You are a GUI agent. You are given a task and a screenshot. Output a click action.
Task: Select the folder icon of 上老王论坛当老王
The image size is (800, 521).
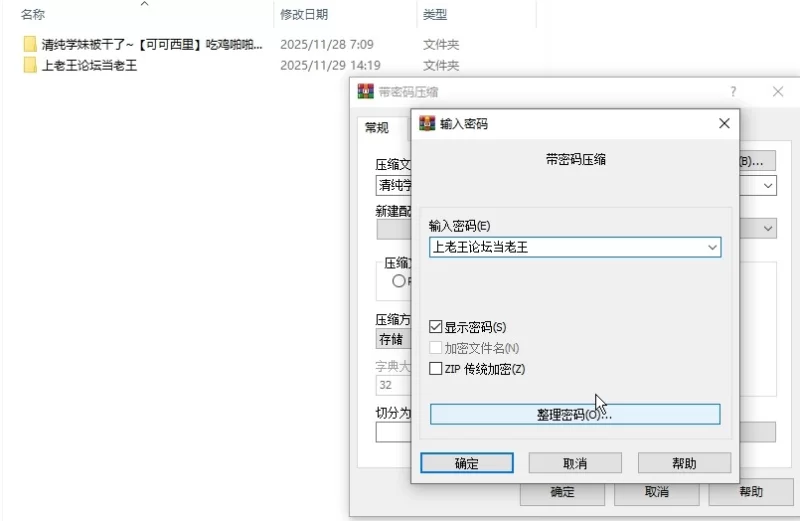(30, 65)
